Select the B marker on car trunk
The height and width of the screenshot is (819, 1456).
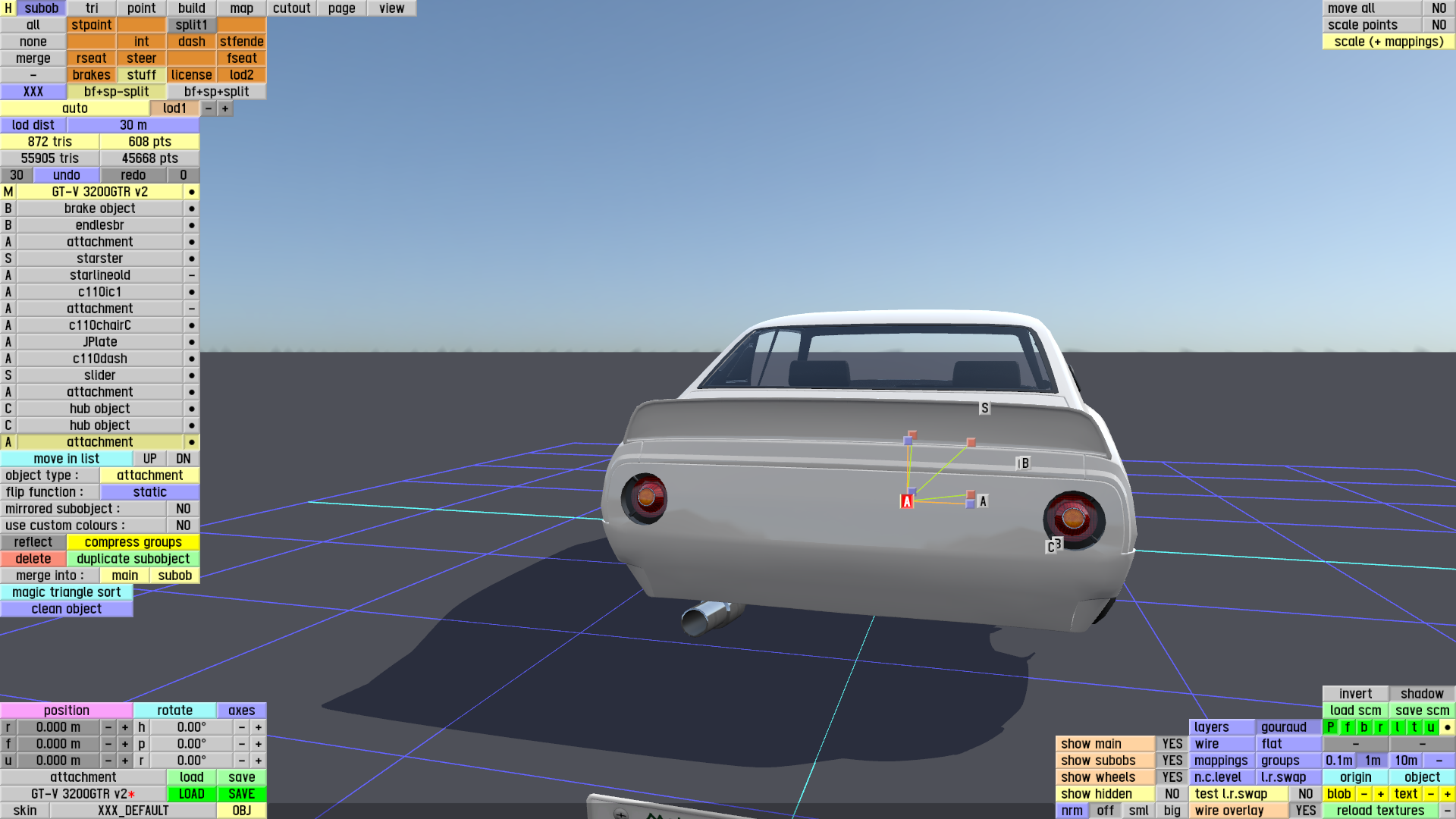1024,463
